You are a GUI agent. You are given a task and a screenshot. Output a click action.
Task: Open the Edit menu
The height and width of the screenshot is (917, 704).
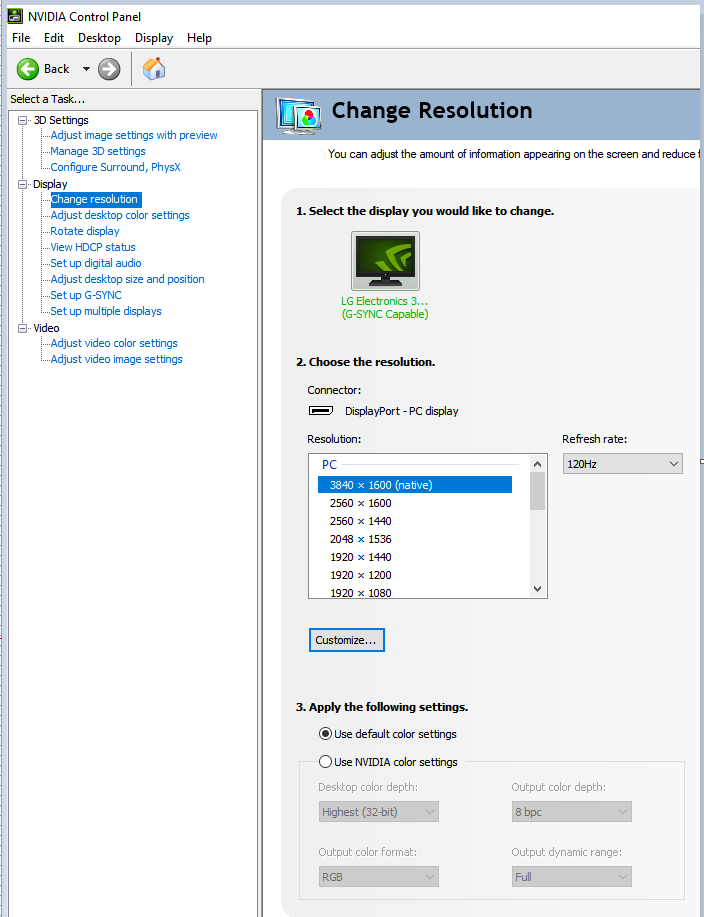coord(54,38)
